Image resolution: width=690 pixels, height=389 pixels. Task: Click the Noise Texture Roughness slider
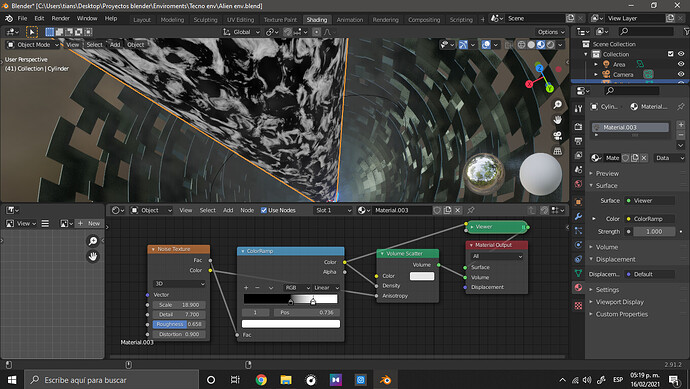[x=180, y=324]
